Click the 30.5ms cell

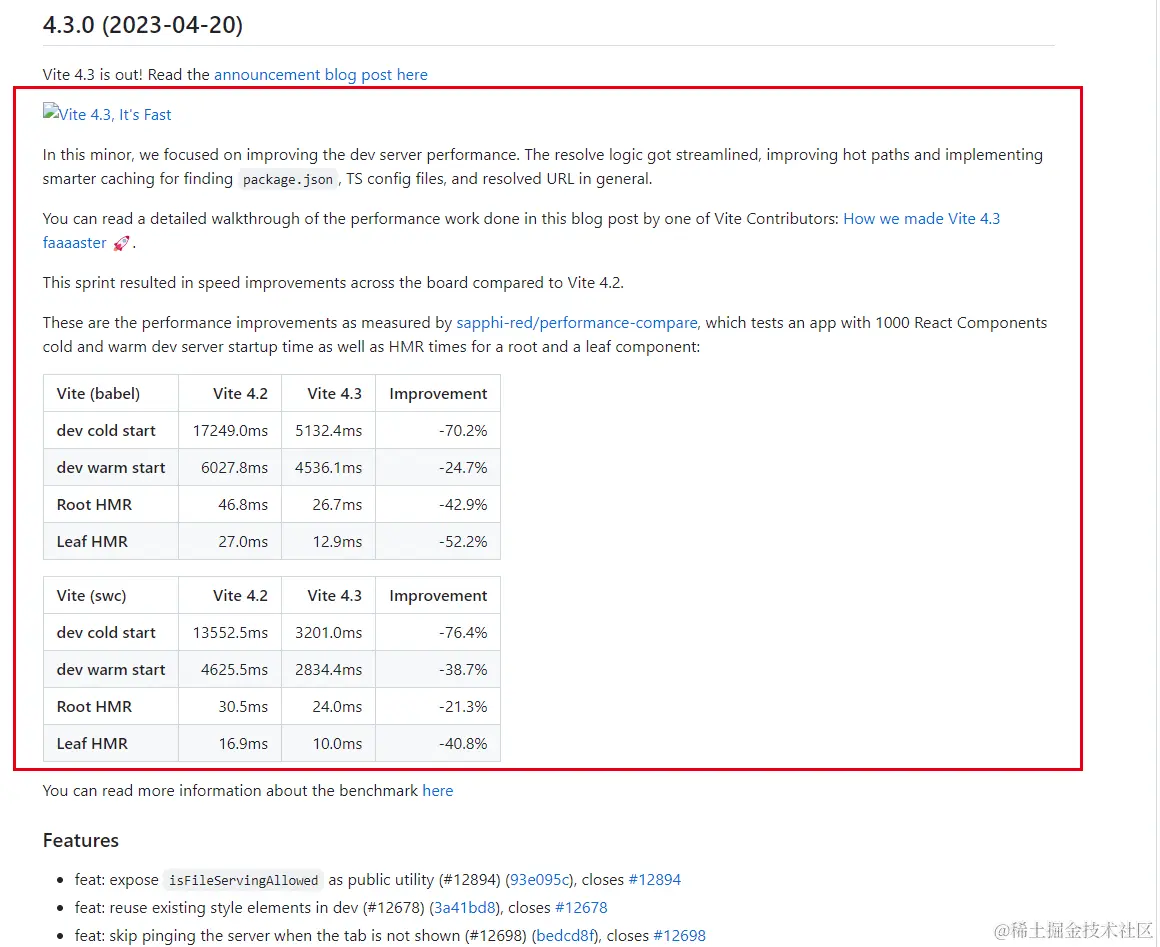coord(230,707)
